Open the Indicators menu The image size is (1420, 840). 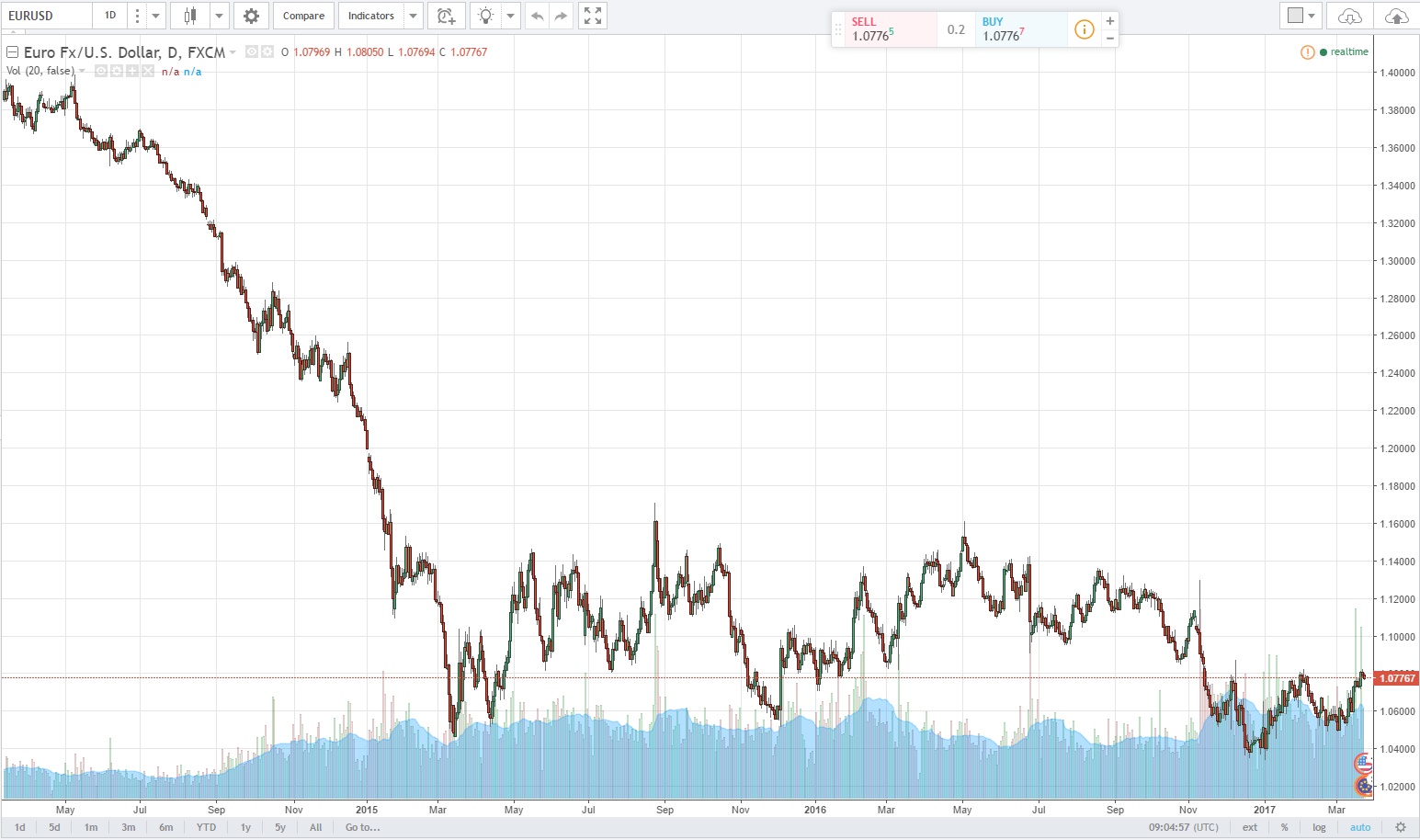tap(371, 16)
